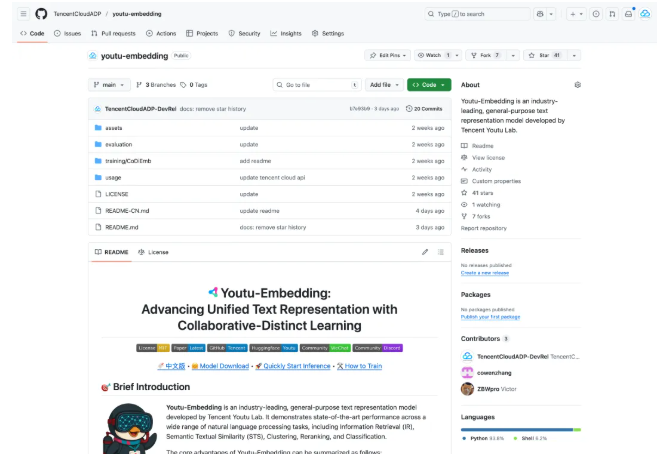Open the assets folder

pos(113,128)
